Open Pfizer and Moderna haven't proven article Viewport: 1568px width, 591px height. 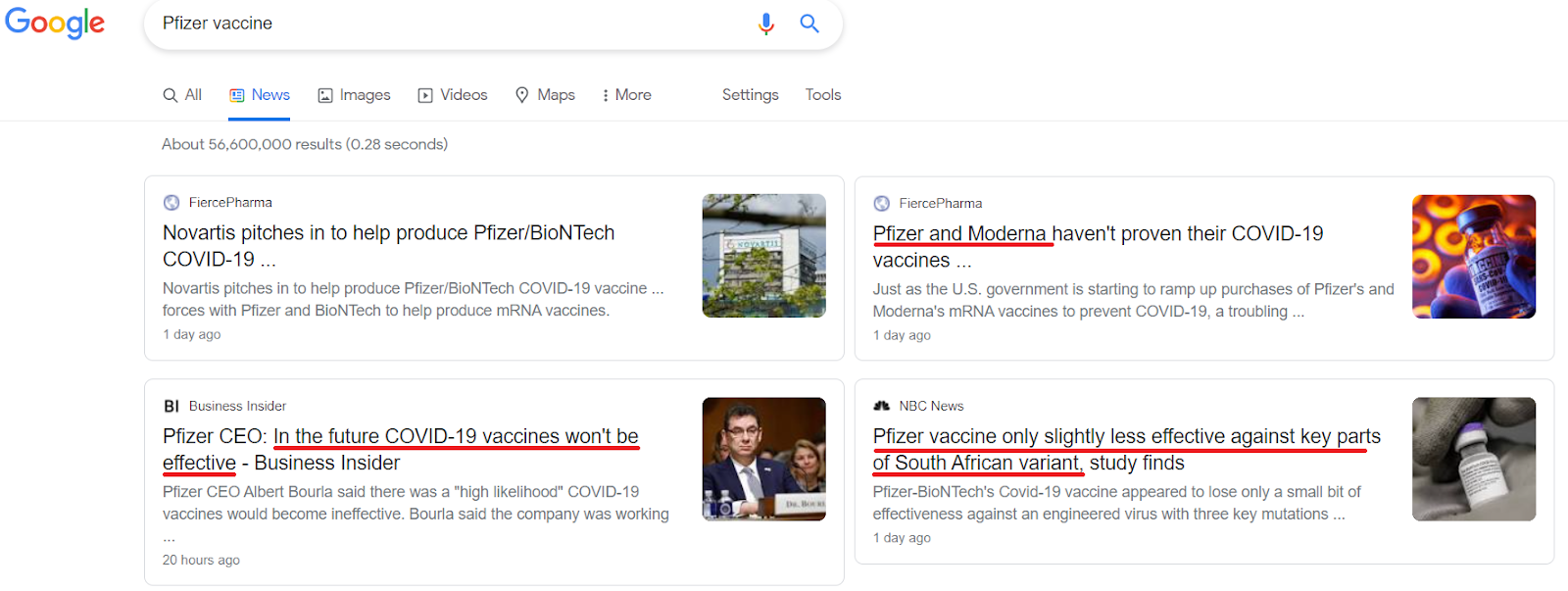[1098, 234]
